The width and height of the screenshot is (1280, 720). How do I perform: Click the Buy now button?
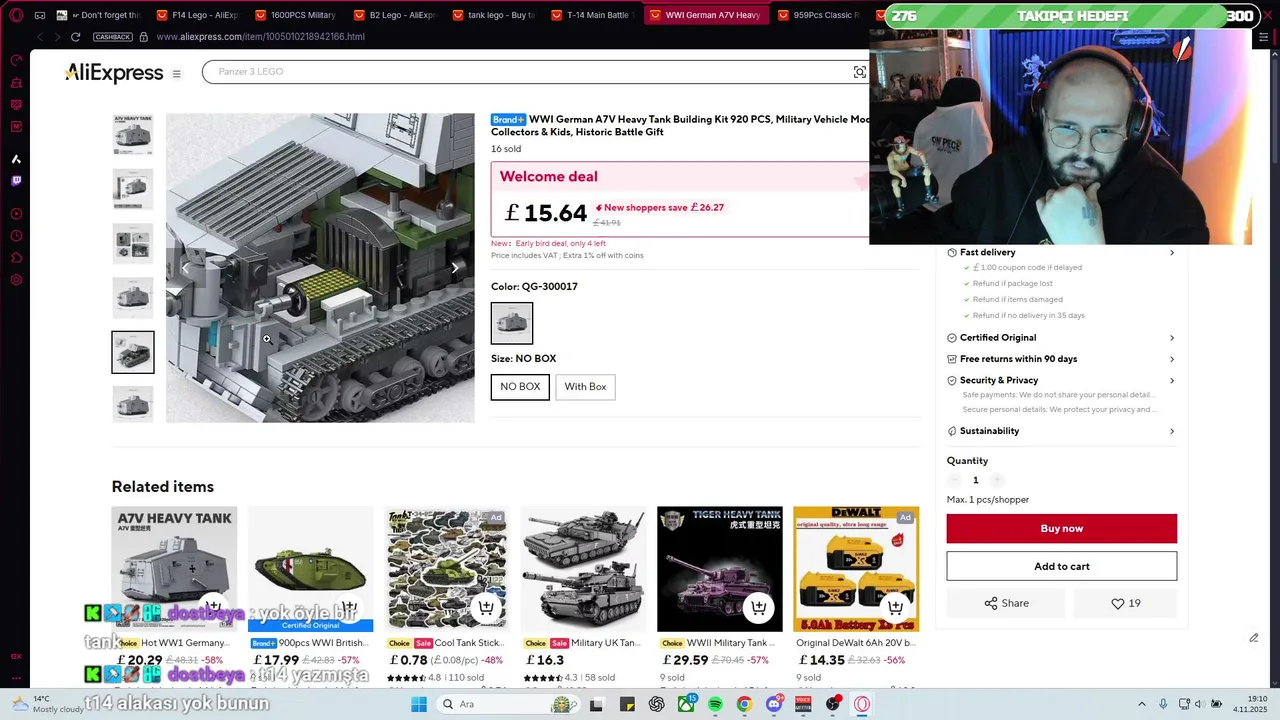[1061, 528]
